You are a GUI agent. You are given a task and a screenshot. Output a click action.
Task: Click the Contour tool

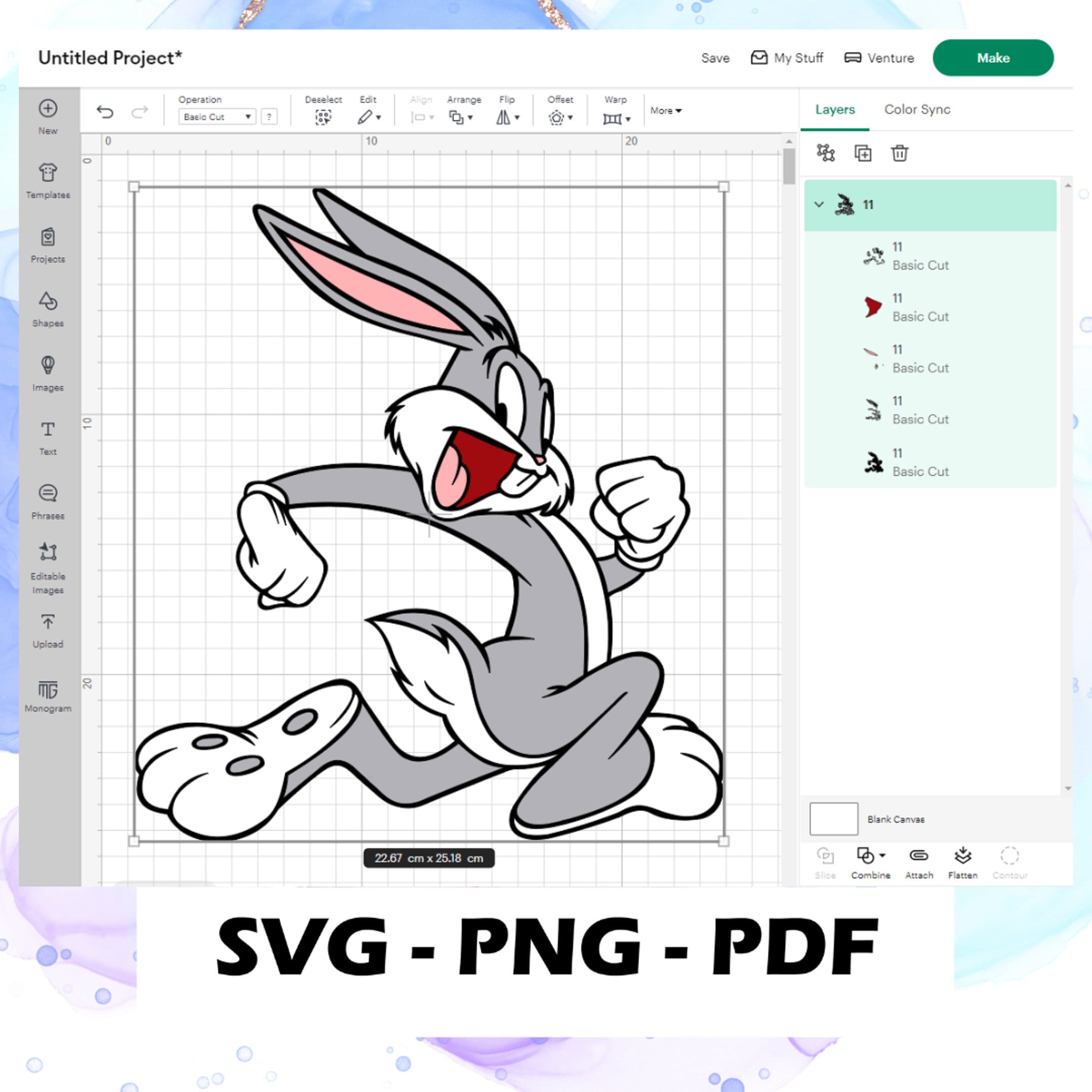tap(1010, 862)
